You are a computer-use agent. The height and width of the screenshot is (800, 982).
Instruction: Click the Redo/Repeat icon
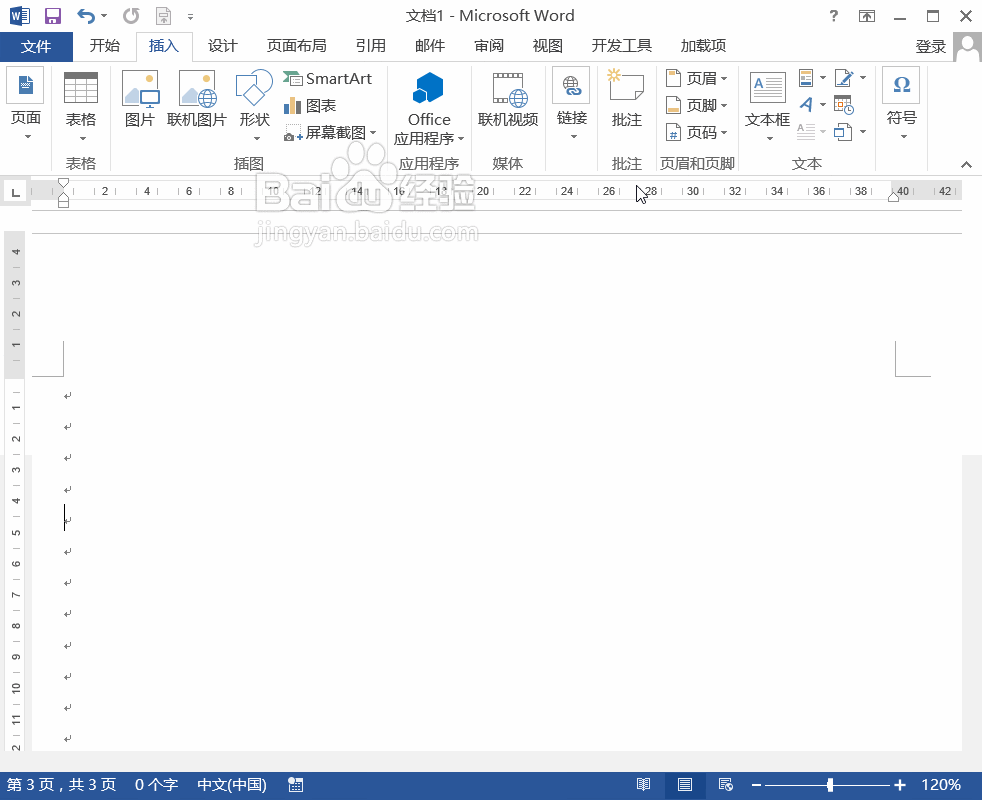131,16
